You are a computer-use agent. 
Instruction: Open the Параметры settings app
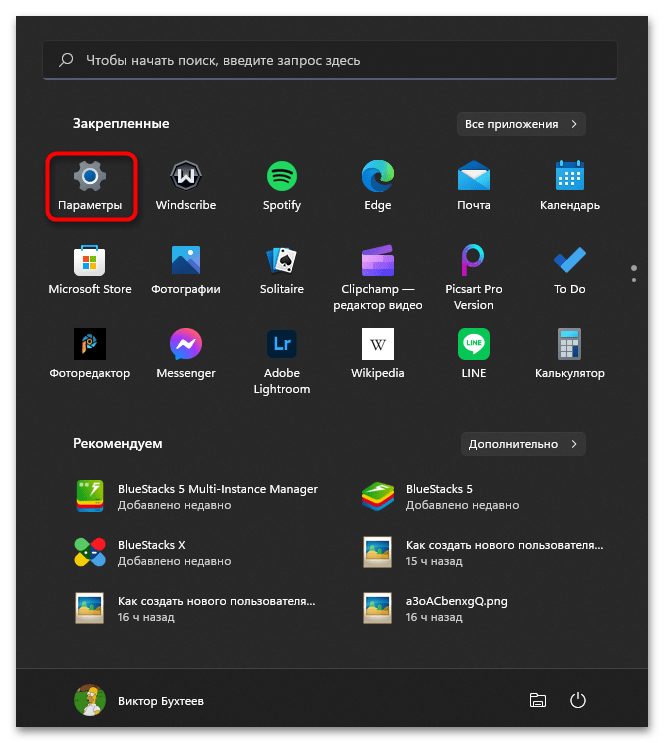tap(90, 186)
